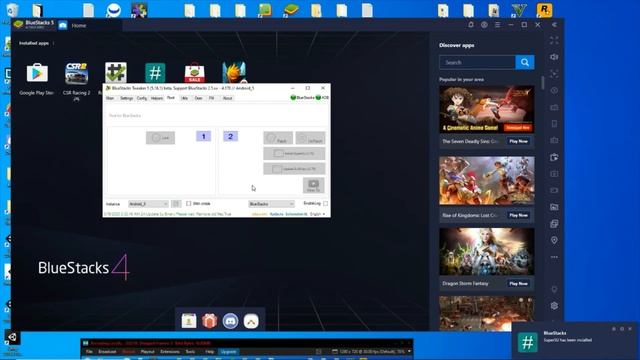Click SuperSU notification hash icon
Screen dimensions: 640x360
point(527,342)
